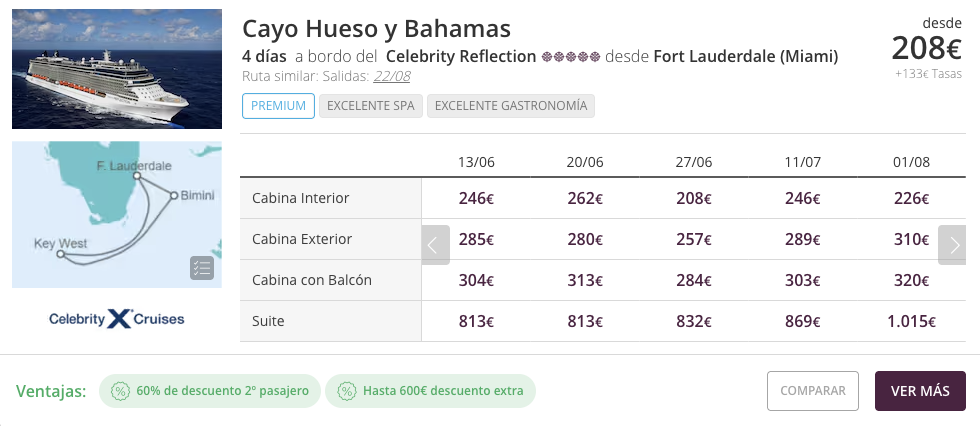The height and width of the screenshot is (426, 980).
Task: Click the percent icon beside Hasta 600€ descuento
Action: (346, 391)
